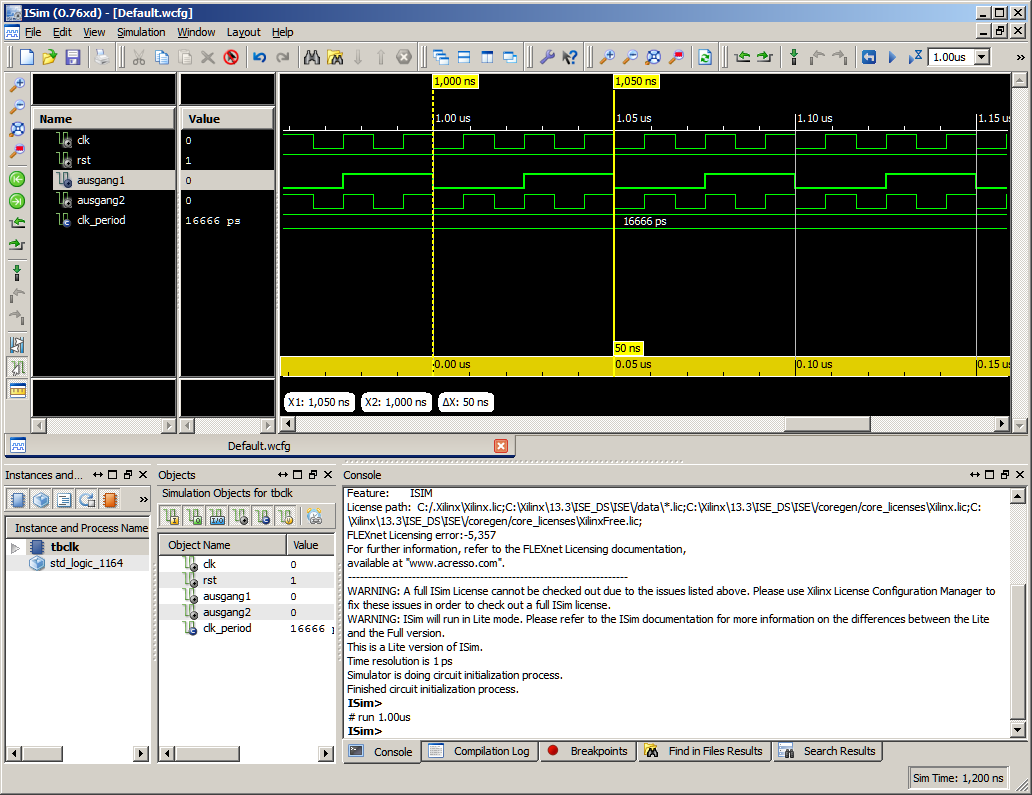Switch to the Breakpoints tab

coord(589,752)
